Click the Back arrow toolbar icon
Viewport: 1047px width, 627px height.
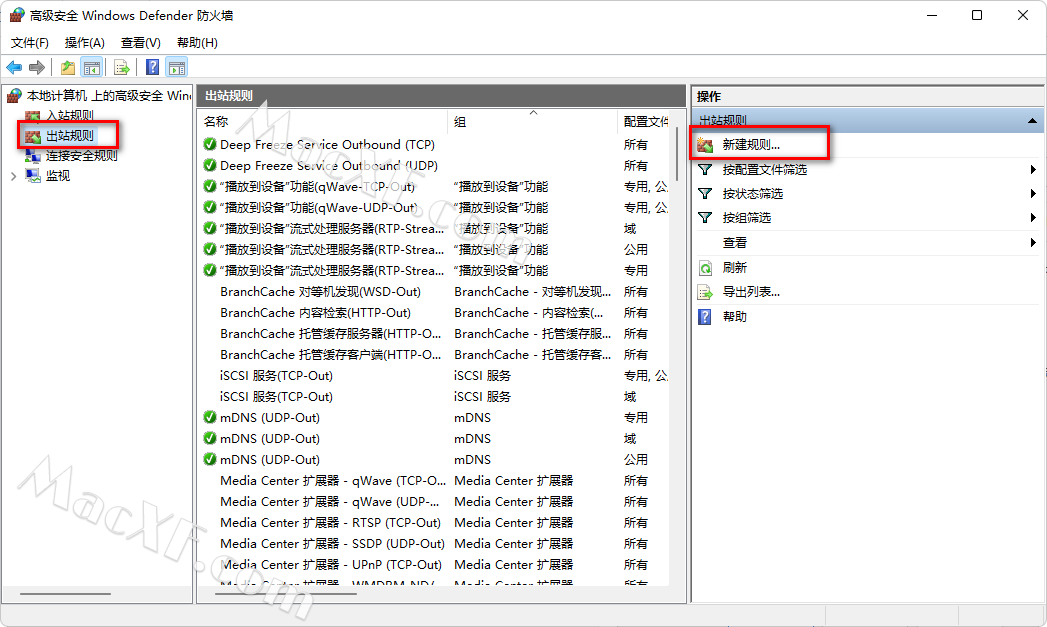point(14,67)
